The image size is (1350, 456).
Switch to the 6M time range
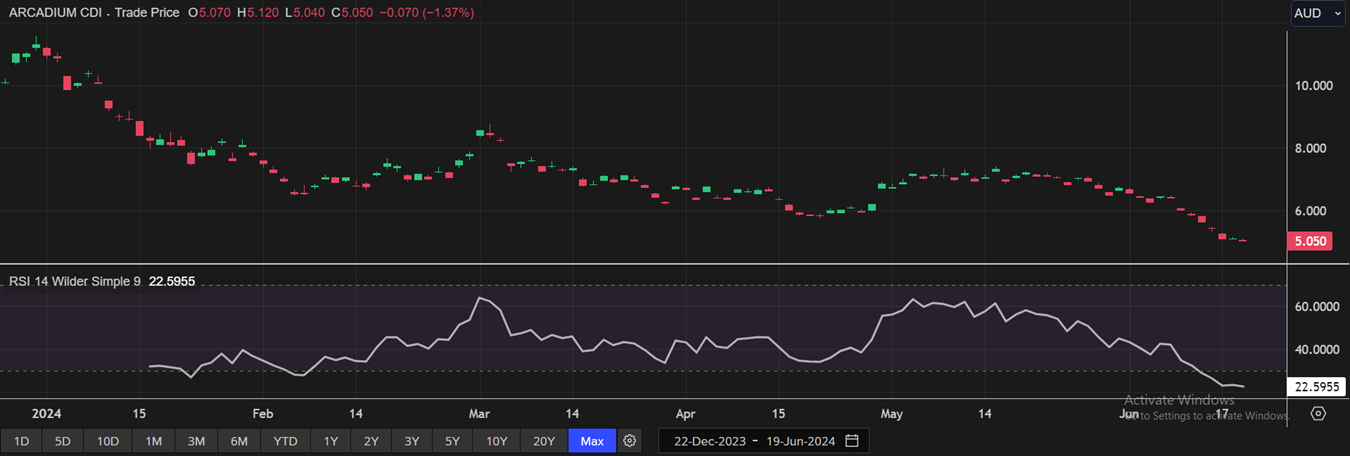(239, 441)
